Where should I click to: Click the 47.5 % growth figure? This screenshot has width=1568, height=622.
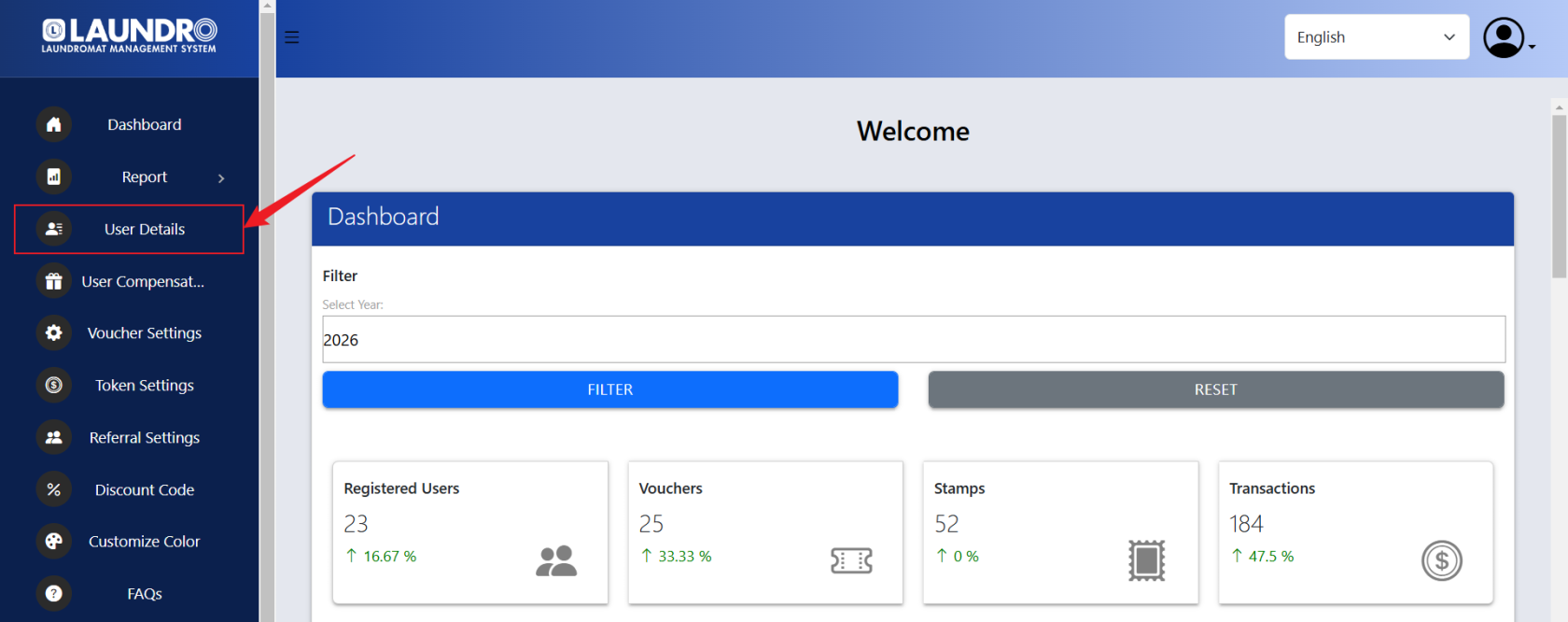pyautogui.click(x=1271, y=557)
